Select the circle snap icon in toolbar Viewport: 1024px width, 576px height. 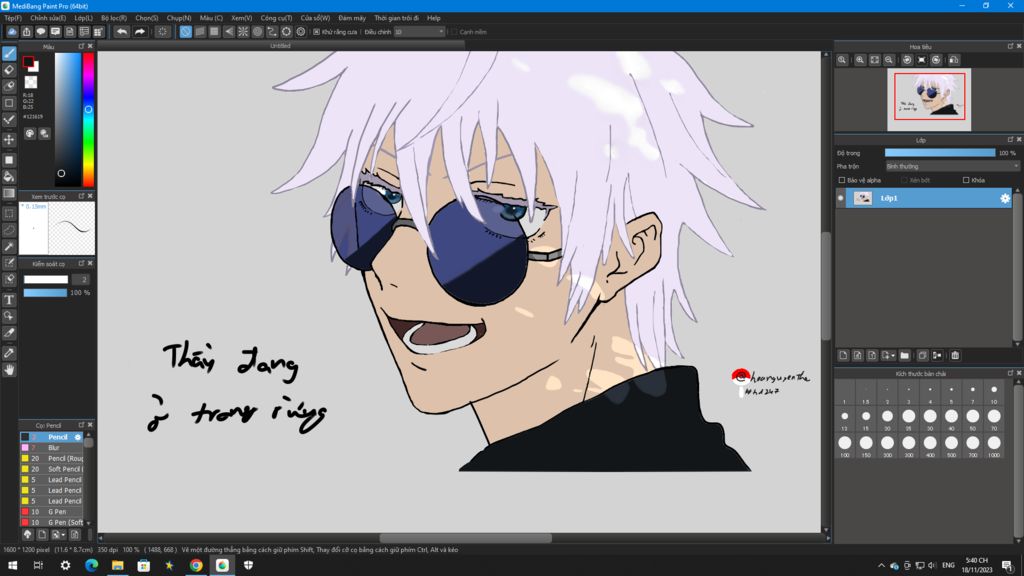[x=257, y=31]
